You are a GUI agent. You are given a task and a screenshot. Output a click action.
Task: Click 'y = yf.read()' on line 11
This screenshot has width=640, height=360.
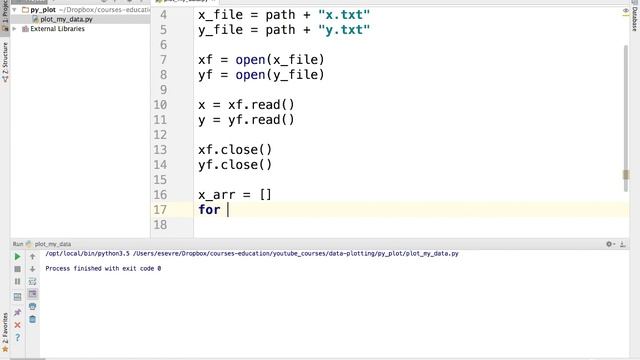pos(246,120)
